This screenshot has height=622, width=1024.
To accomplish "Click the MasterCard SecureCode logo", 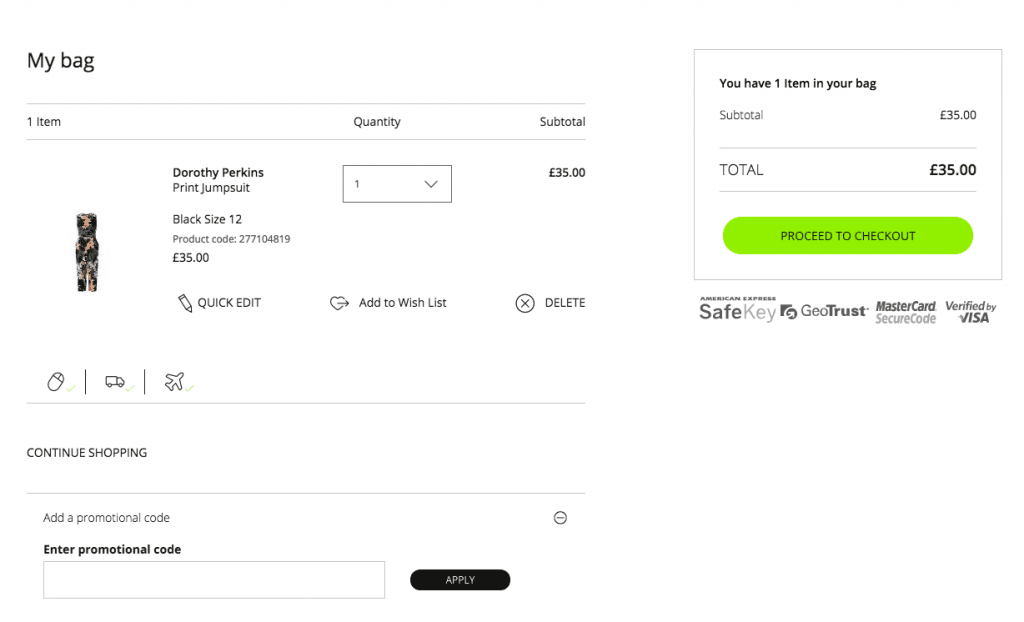I will (906, 312).
